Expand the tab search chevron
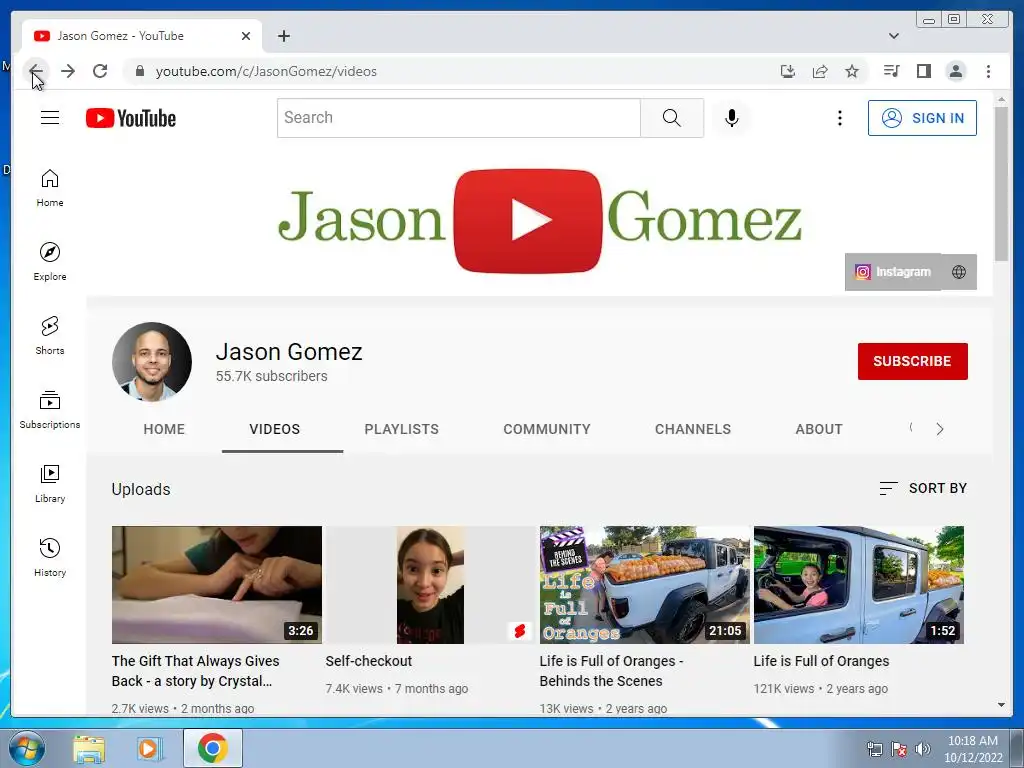The width and height of the screenshot is (1024, 768). click(x=893, y=36)
